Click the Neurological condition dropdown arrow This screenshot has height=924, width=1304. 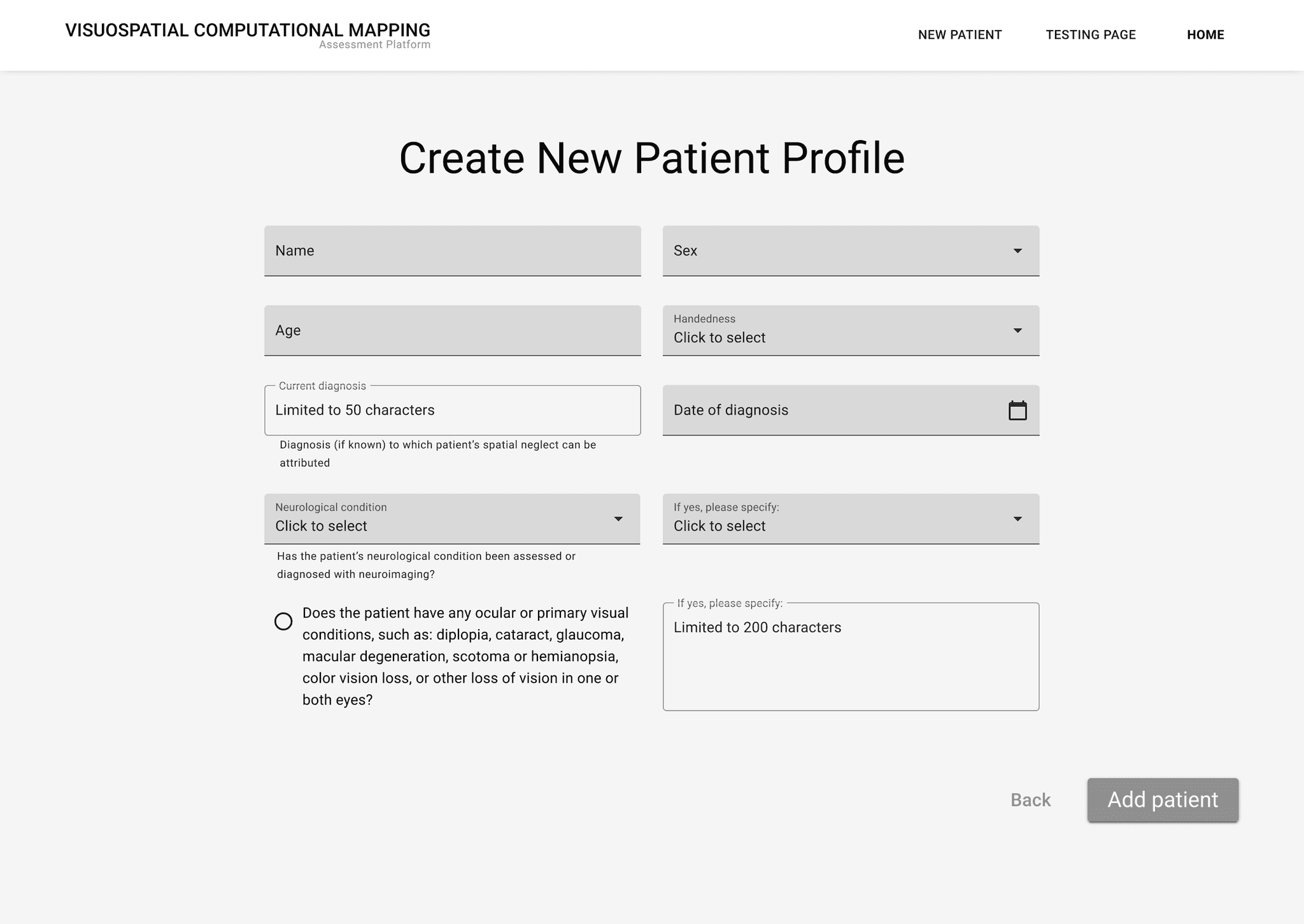click(x=618, y=519)
